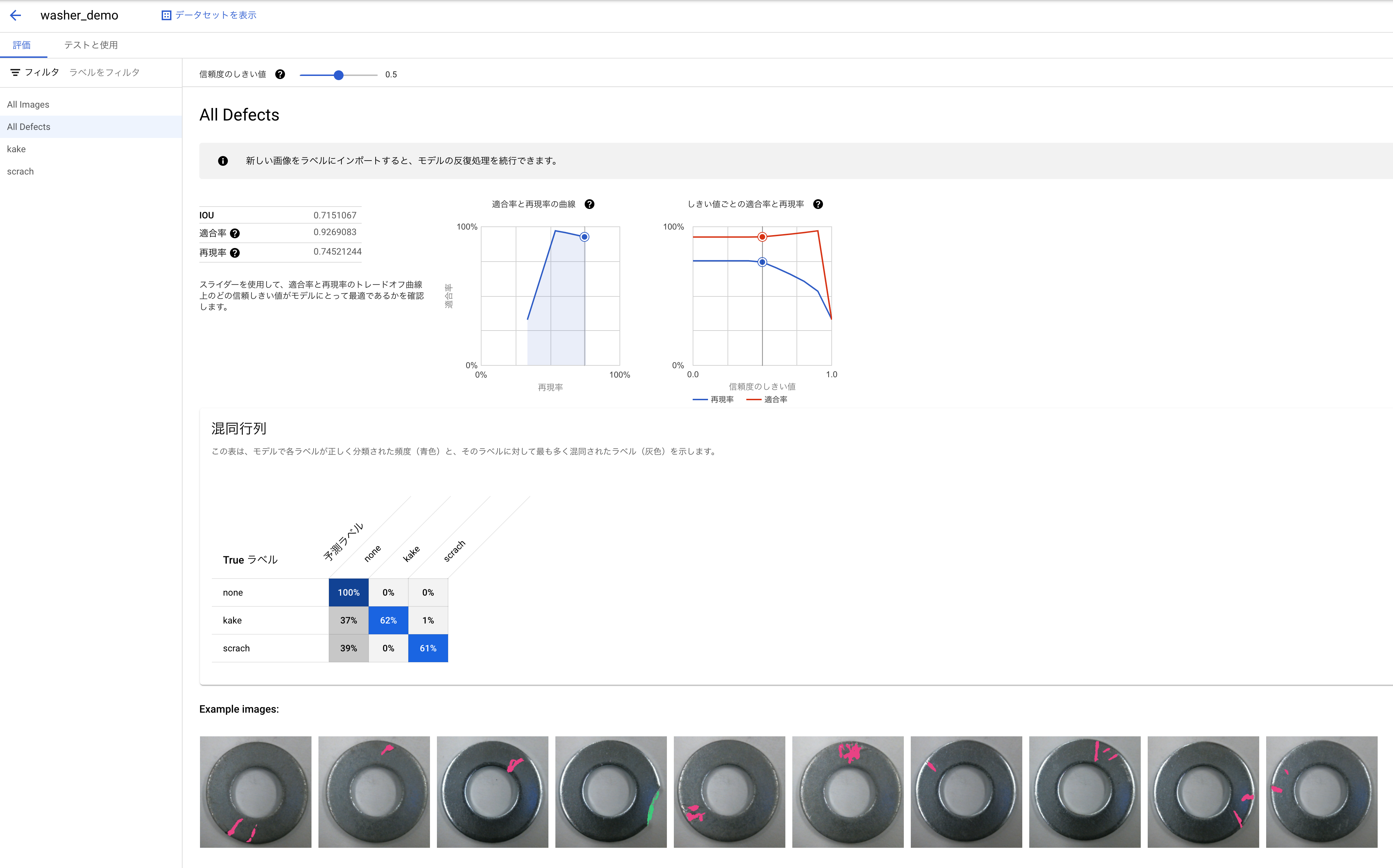Click the info icon in the notification banner
Image resolution: width=1393 pixels, height=868 pixels.
pyautogui.click(x=223, y=161)
